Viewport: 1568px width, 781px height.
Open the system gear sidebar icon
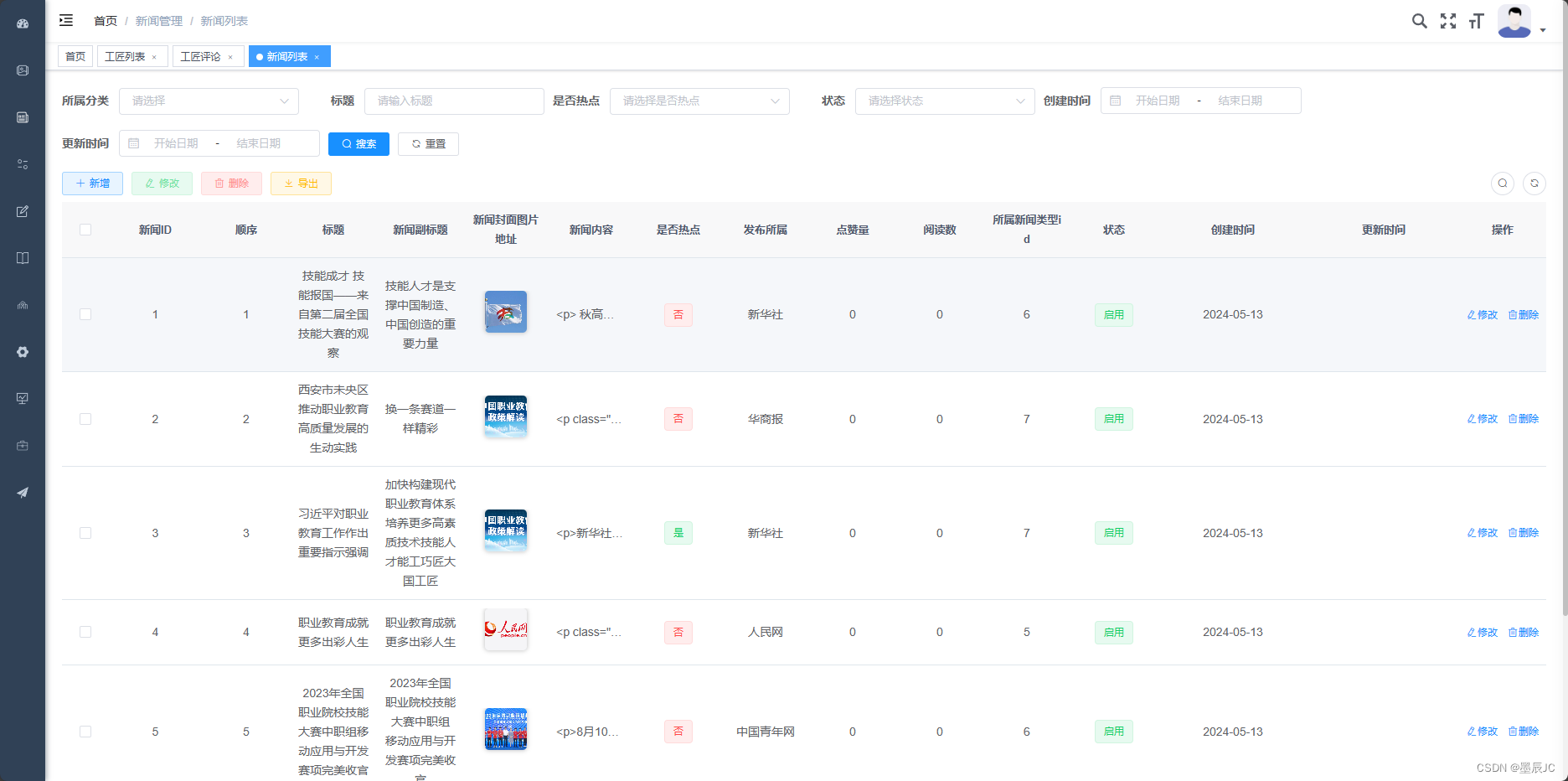(23, 352)
